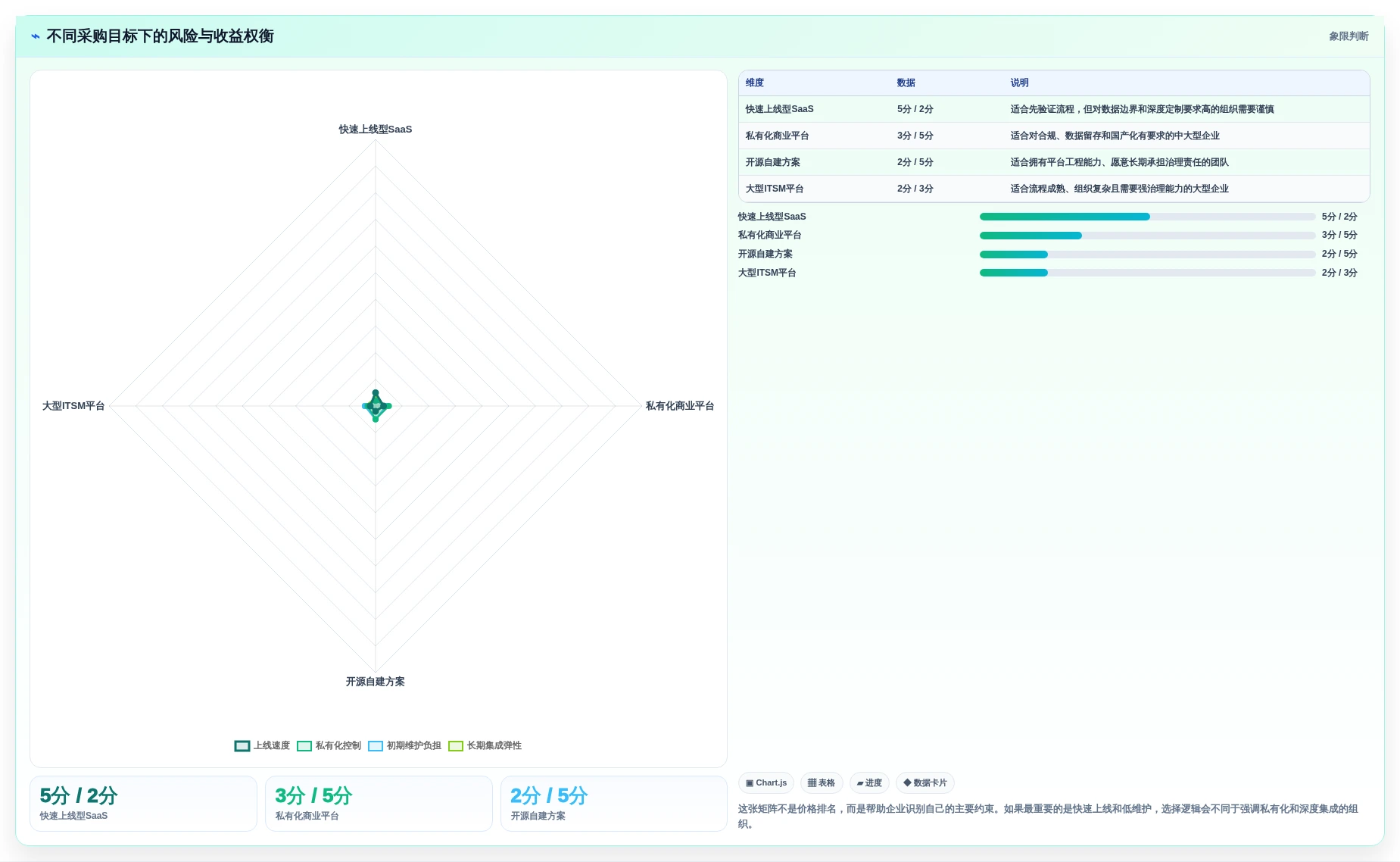Select the 快速上线型SaaS table row name
Screen dimensions: 1400x862
click(x=779, y=110)
